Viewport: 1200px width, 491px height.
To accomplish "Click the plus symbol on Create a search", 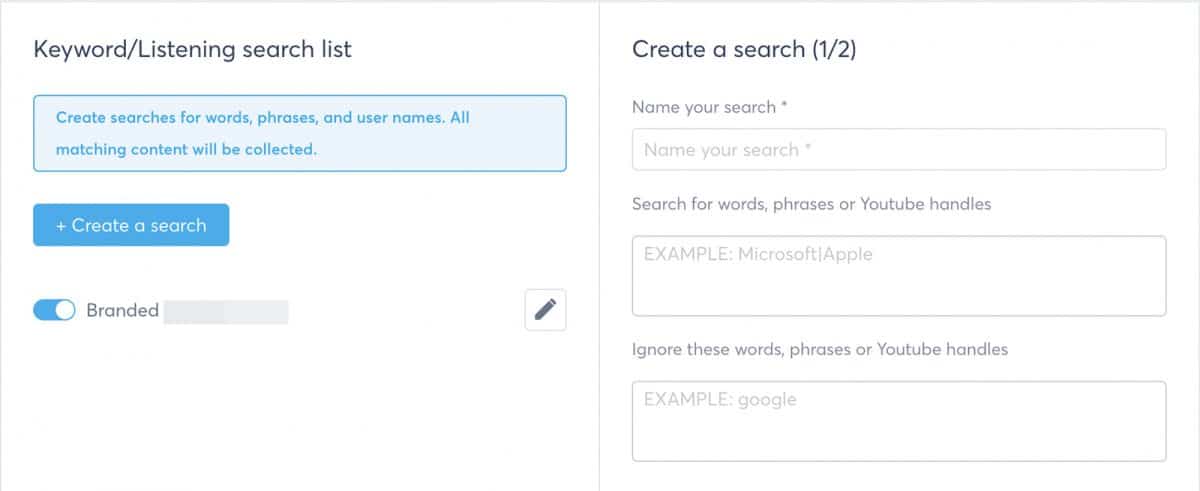I will (61, 225).
